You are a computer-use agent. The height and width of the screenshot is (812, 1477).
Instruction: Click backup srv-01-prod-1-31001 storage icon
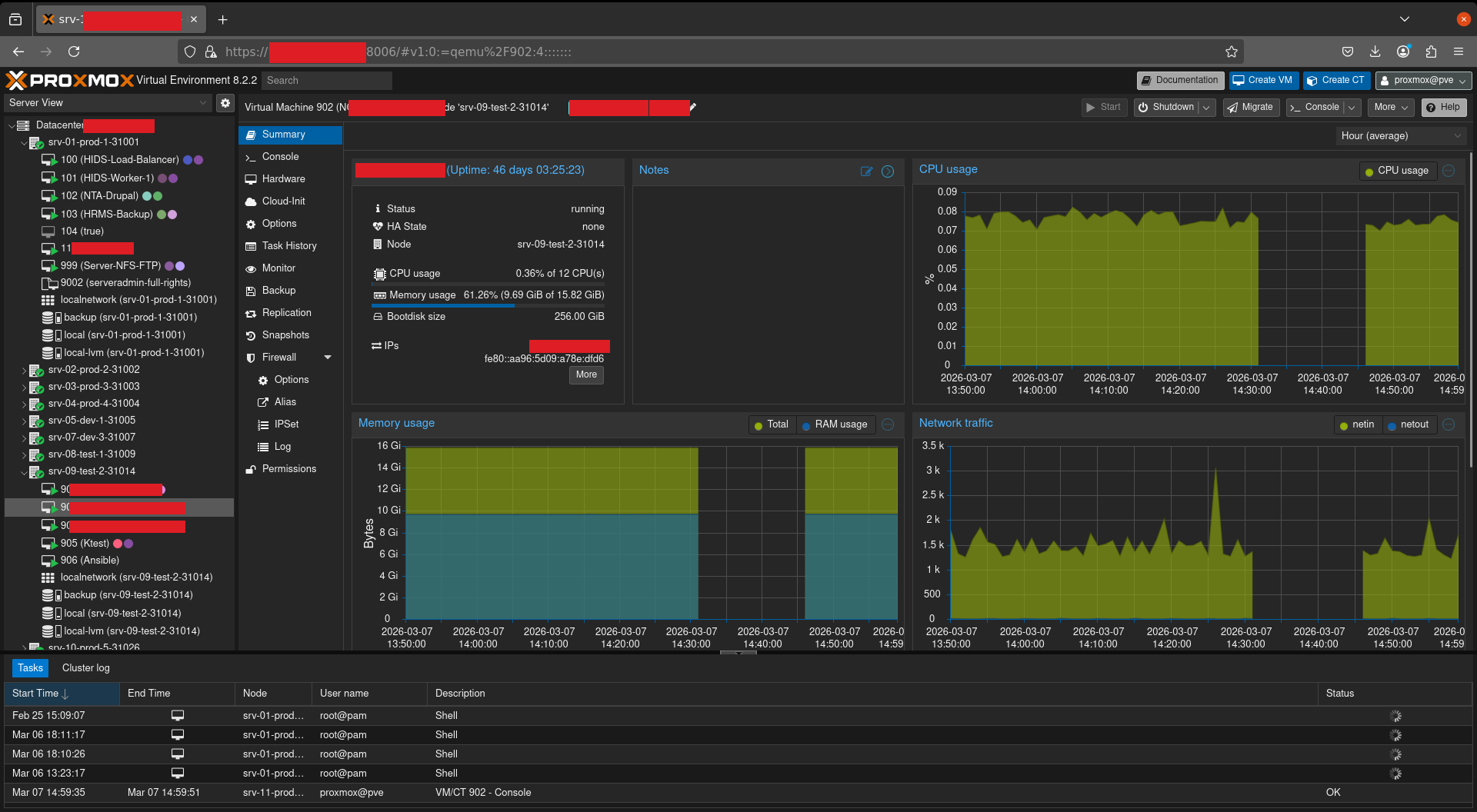(51, 318)
